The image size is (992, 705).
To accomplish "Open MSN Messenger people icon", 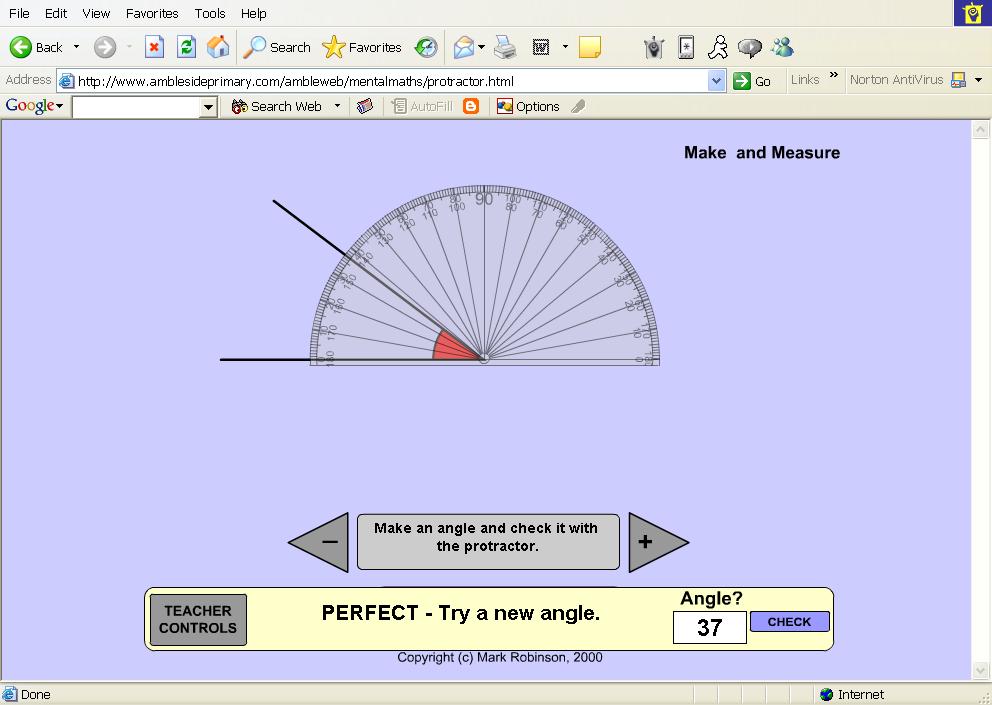I will pos(783,47).
